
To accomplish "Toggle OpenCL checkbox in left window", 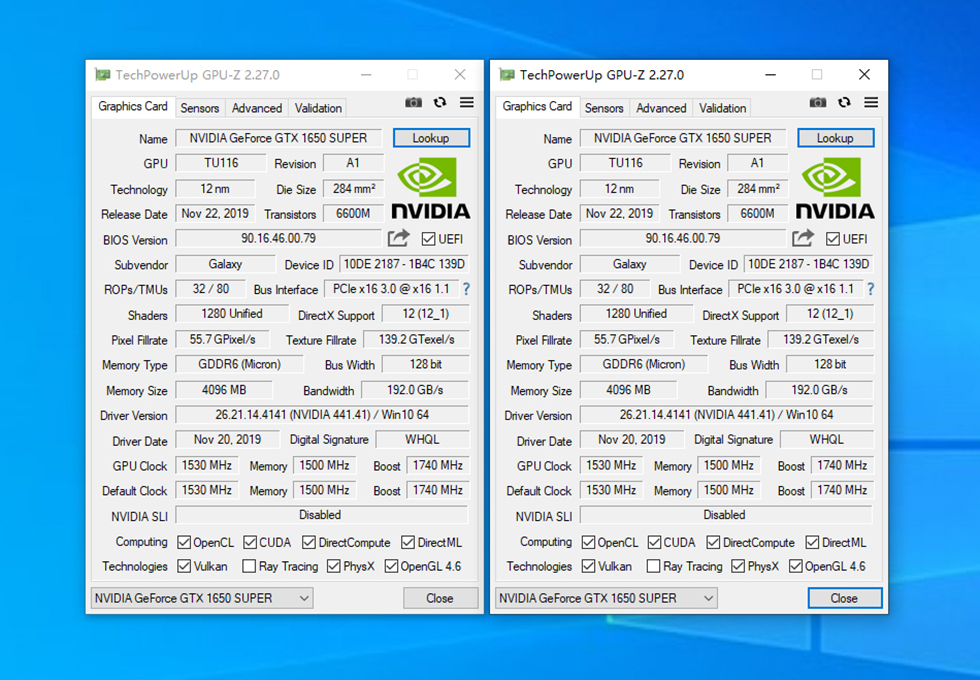I will pyautogui.click(x=184, y=542).
